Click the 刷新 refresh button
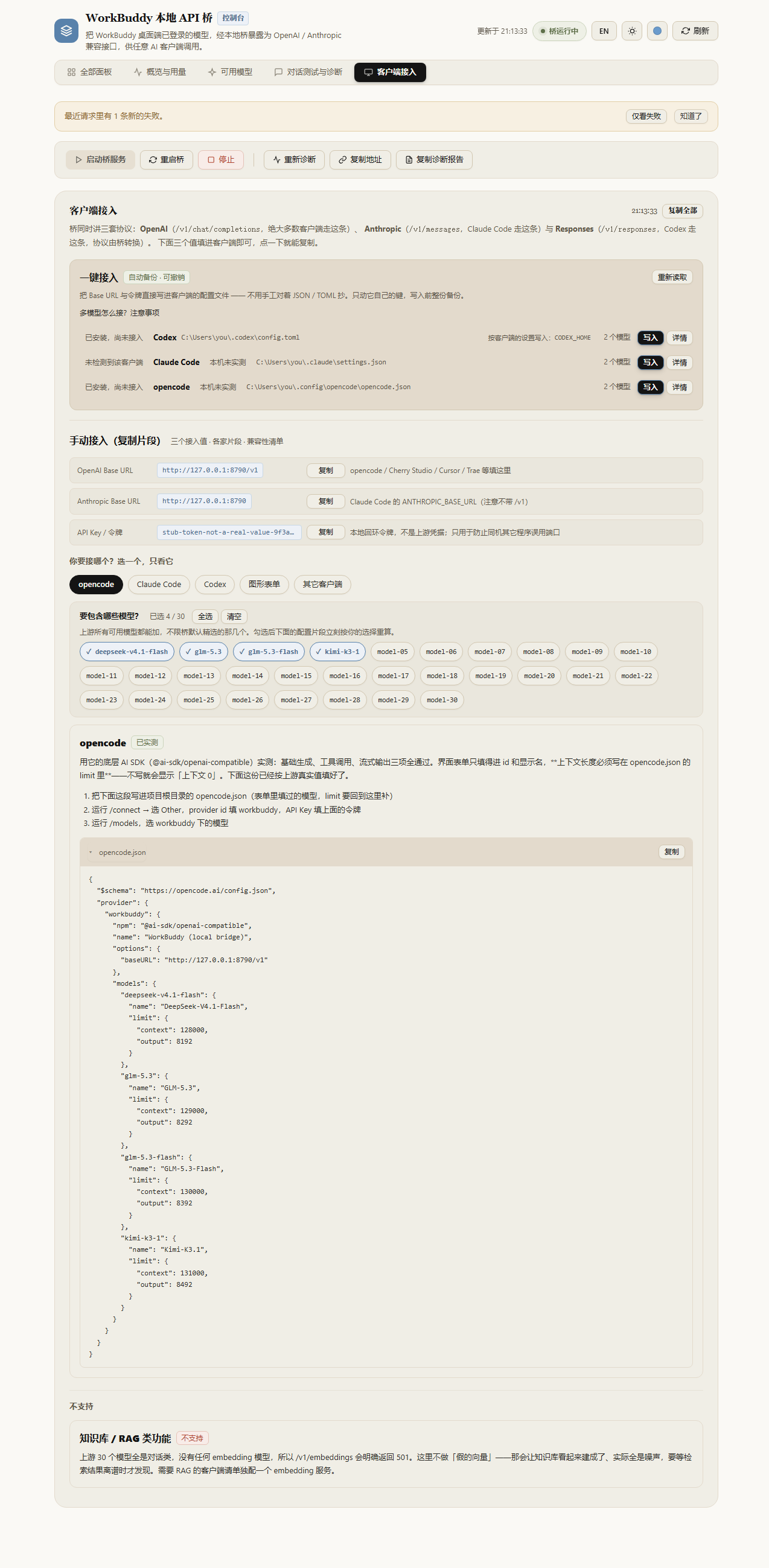The height and width of the screenshot is (1568, 769). click(695, 31)
